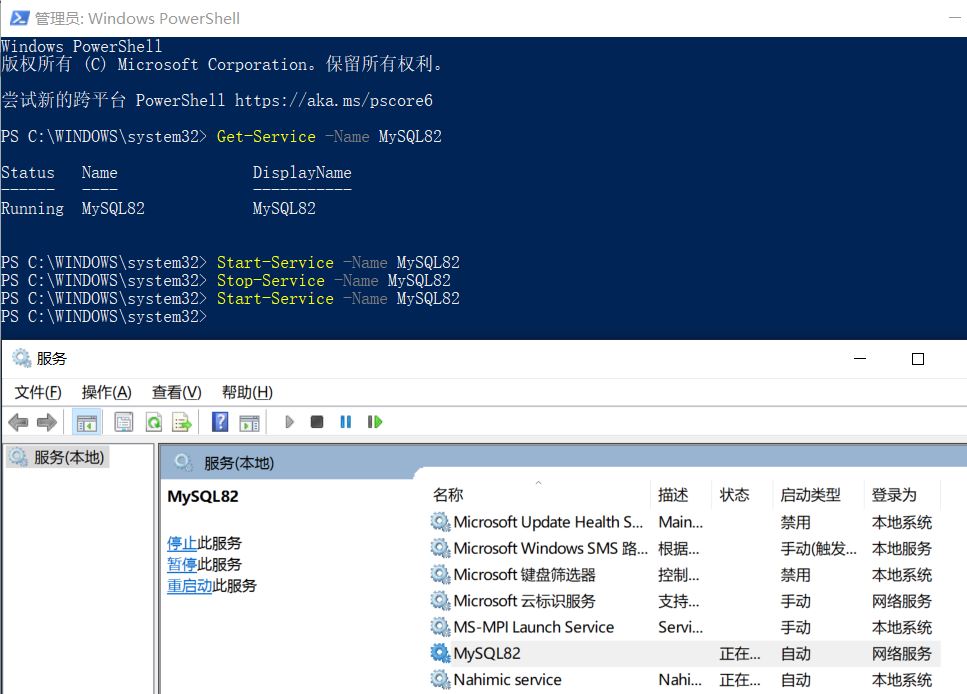Click the Forward arrow in Services toolbar
967x694 pixels.
point(47,423)
